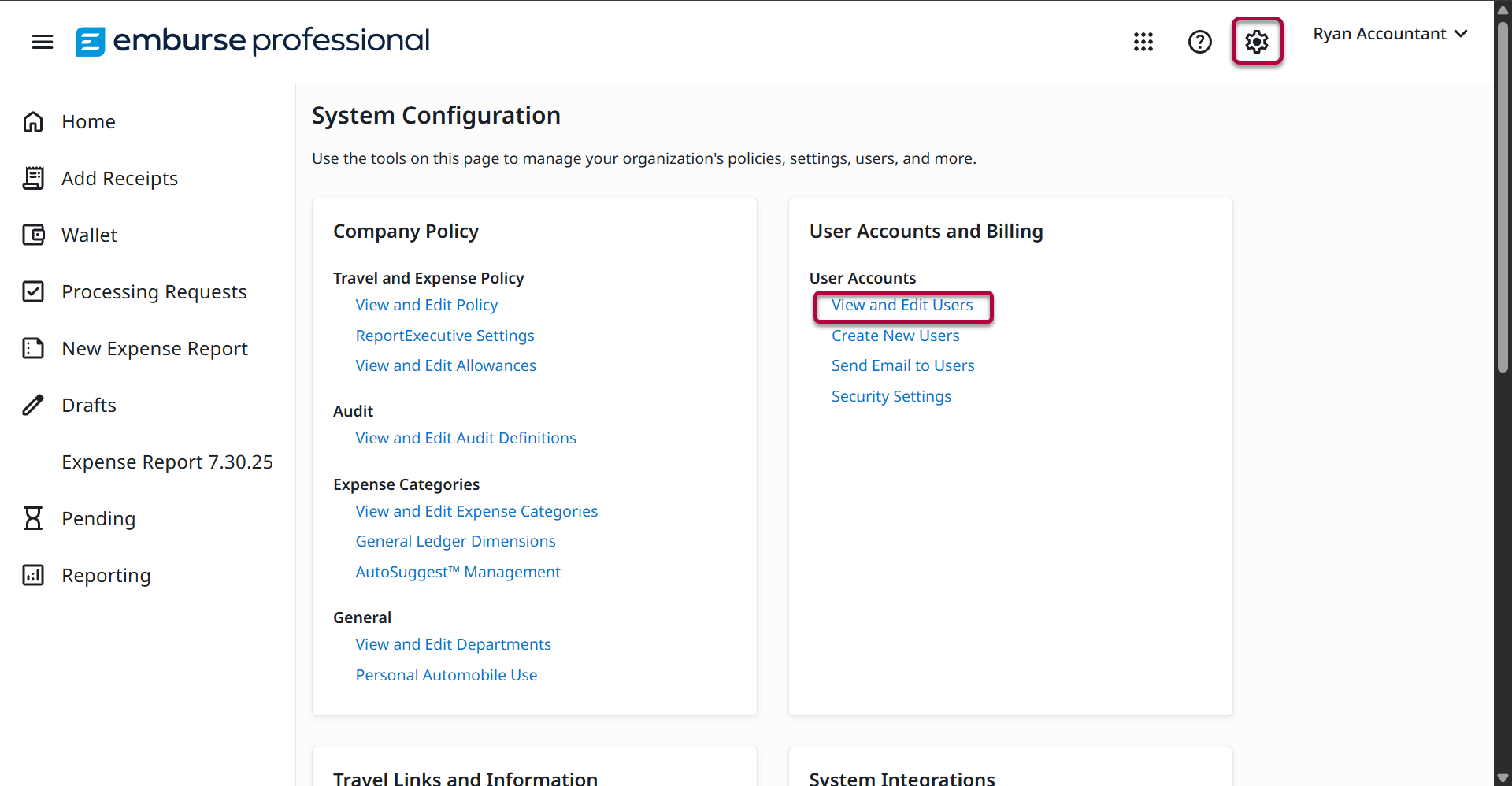Screen dimensions: 1512x786
Task: Select New Expense Report in sidebar
Action: coord(154,349)
